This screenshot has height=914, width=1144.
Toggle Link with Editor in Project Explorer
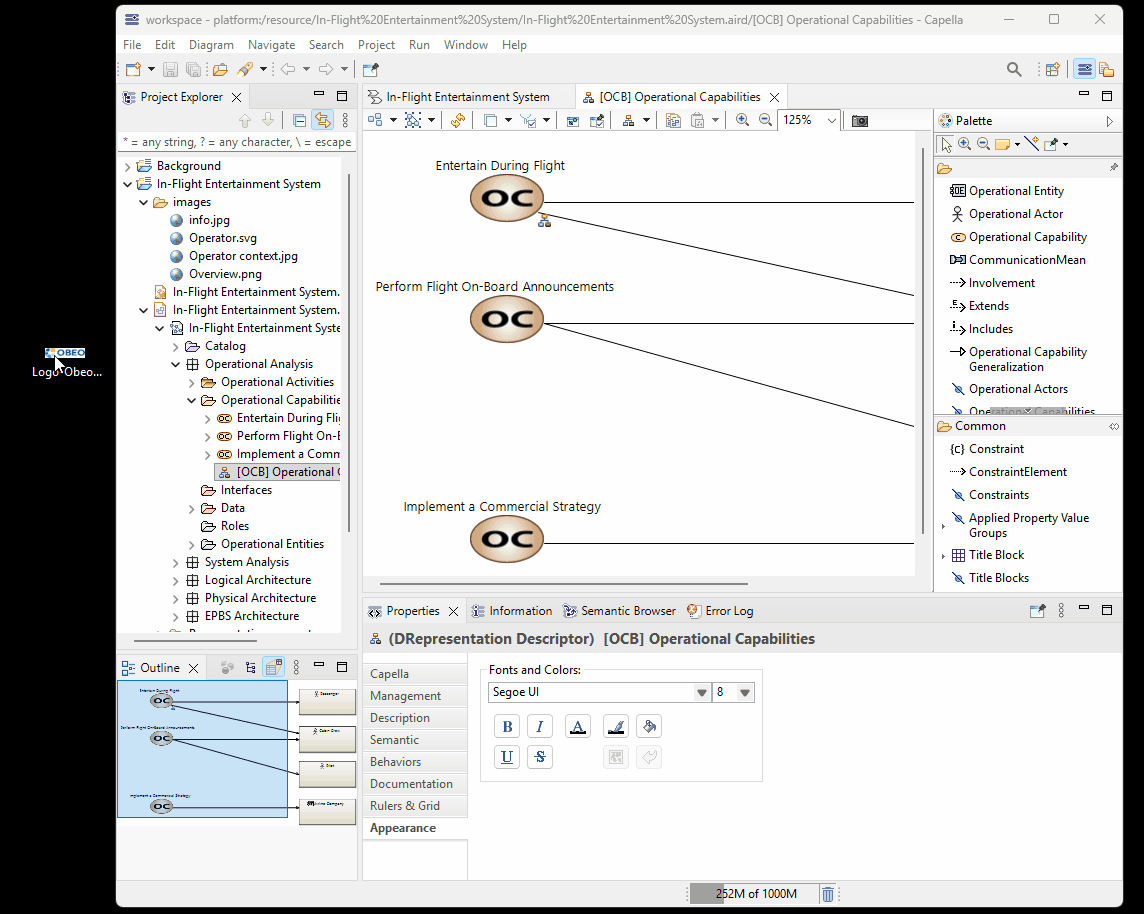(x=322, y=120)
